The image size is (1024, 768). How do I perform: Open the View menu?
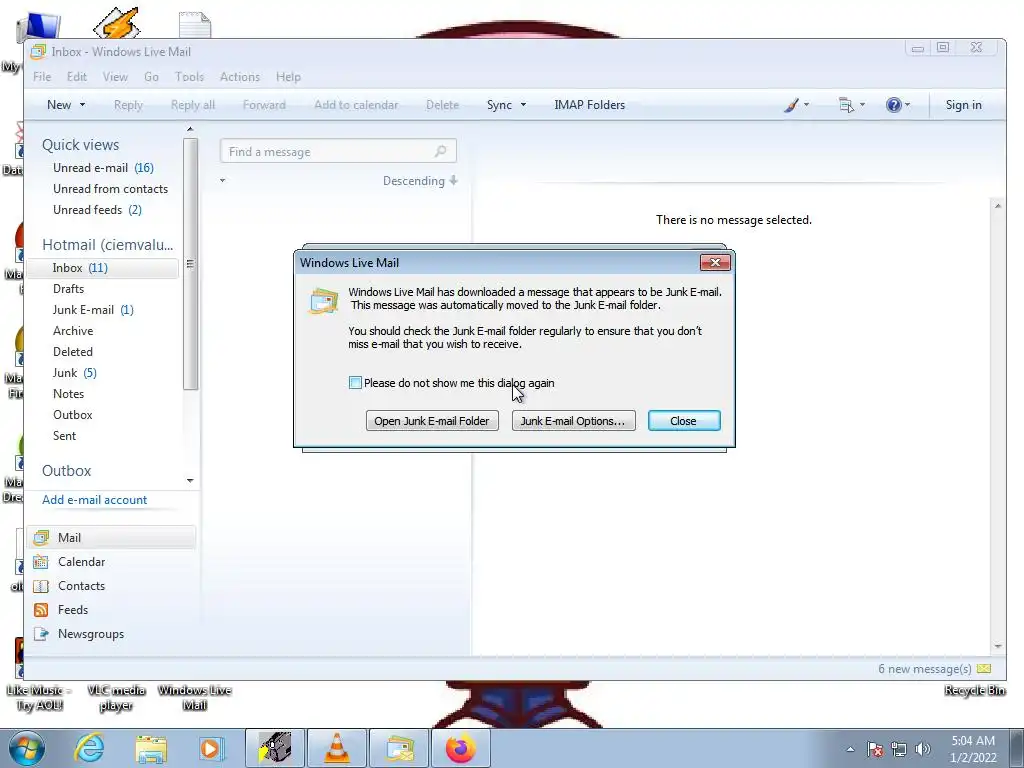click(x=115, y=76)
